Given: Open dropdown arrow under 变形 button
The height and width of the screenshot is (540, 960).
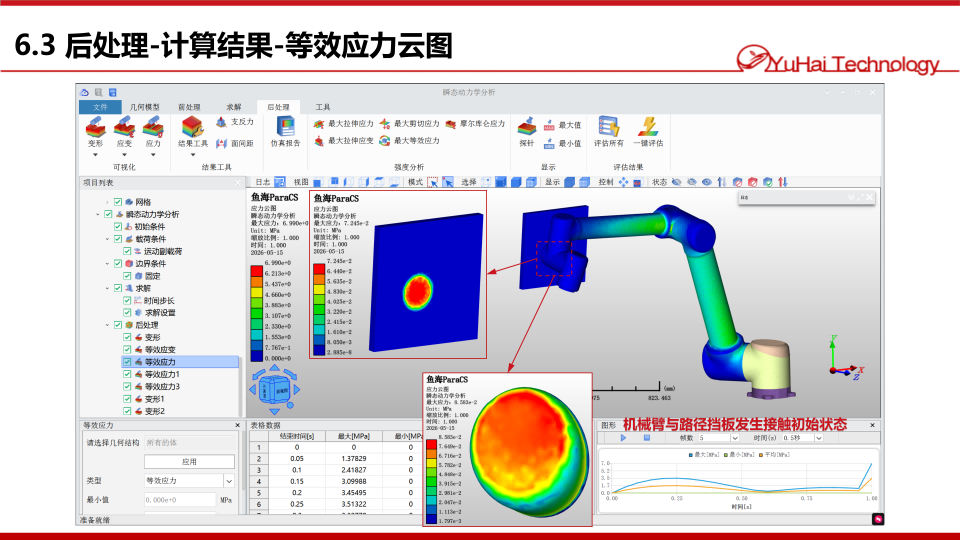Looking at the screenshot, I should (x=96, y=155).
